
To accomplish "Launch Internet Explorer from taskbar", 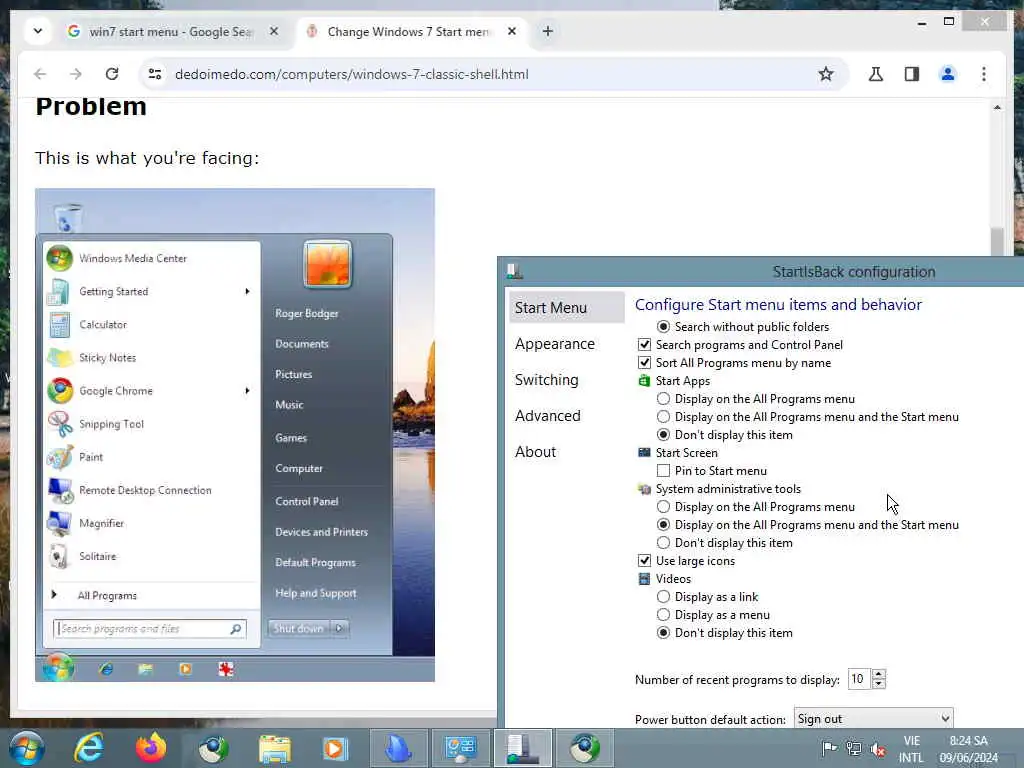I will [x=88, y=748].
